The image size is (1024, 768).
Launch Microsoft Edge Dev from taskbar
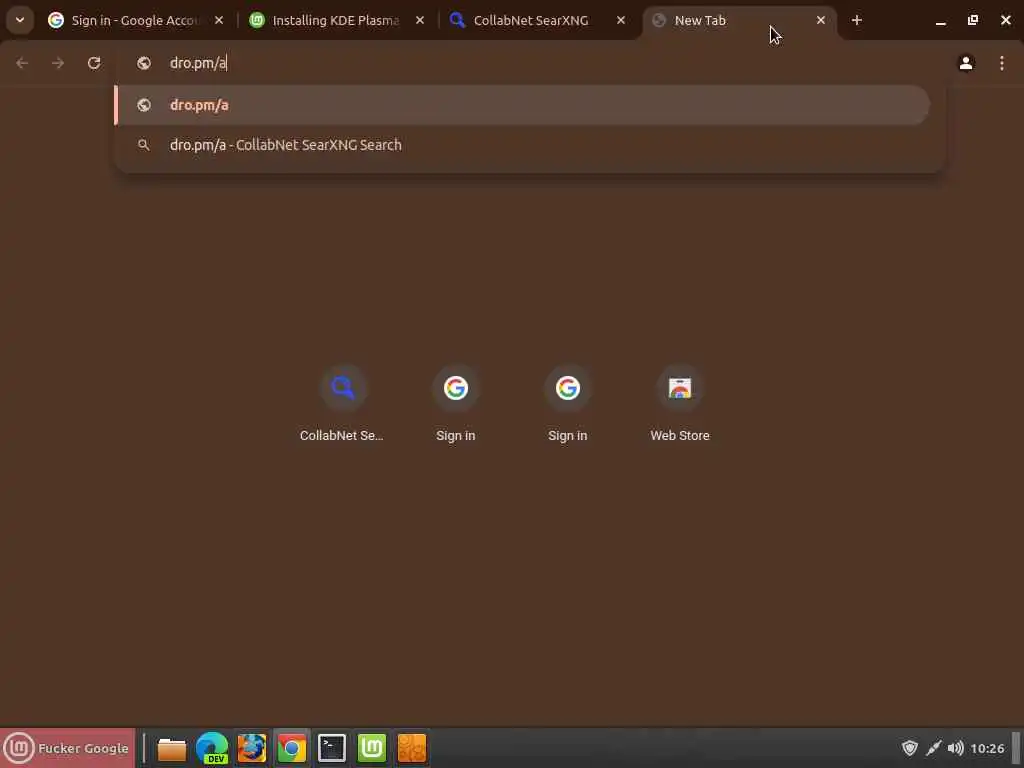212,748
